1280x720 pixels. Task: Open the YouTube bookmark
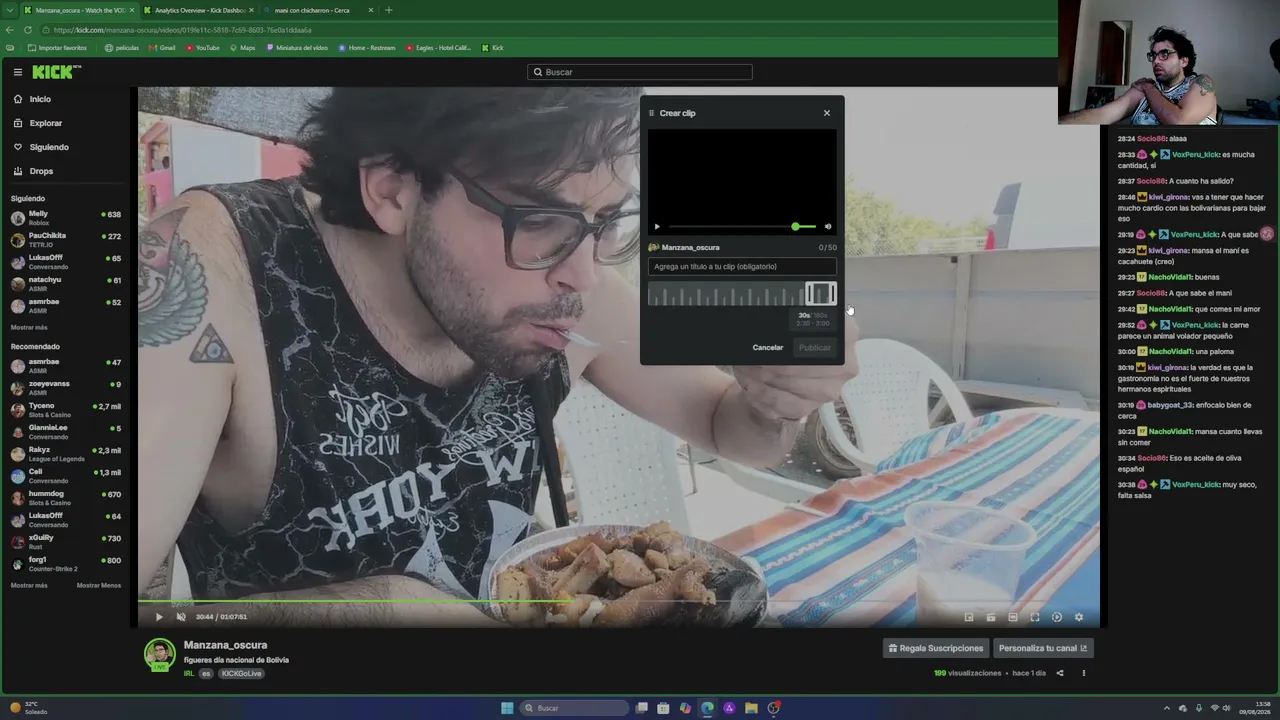(x=202, y=48)
